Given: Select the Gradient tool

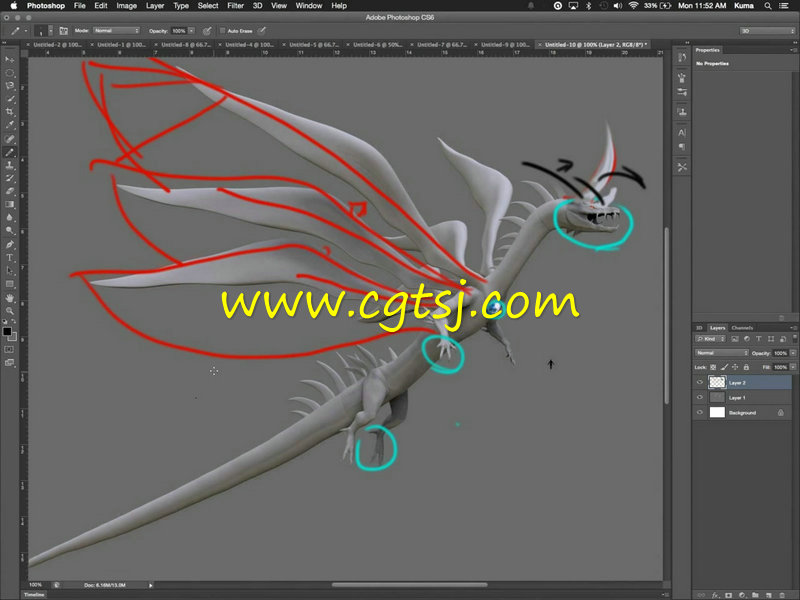Looking at the screenshot, I should click(9, 205).
